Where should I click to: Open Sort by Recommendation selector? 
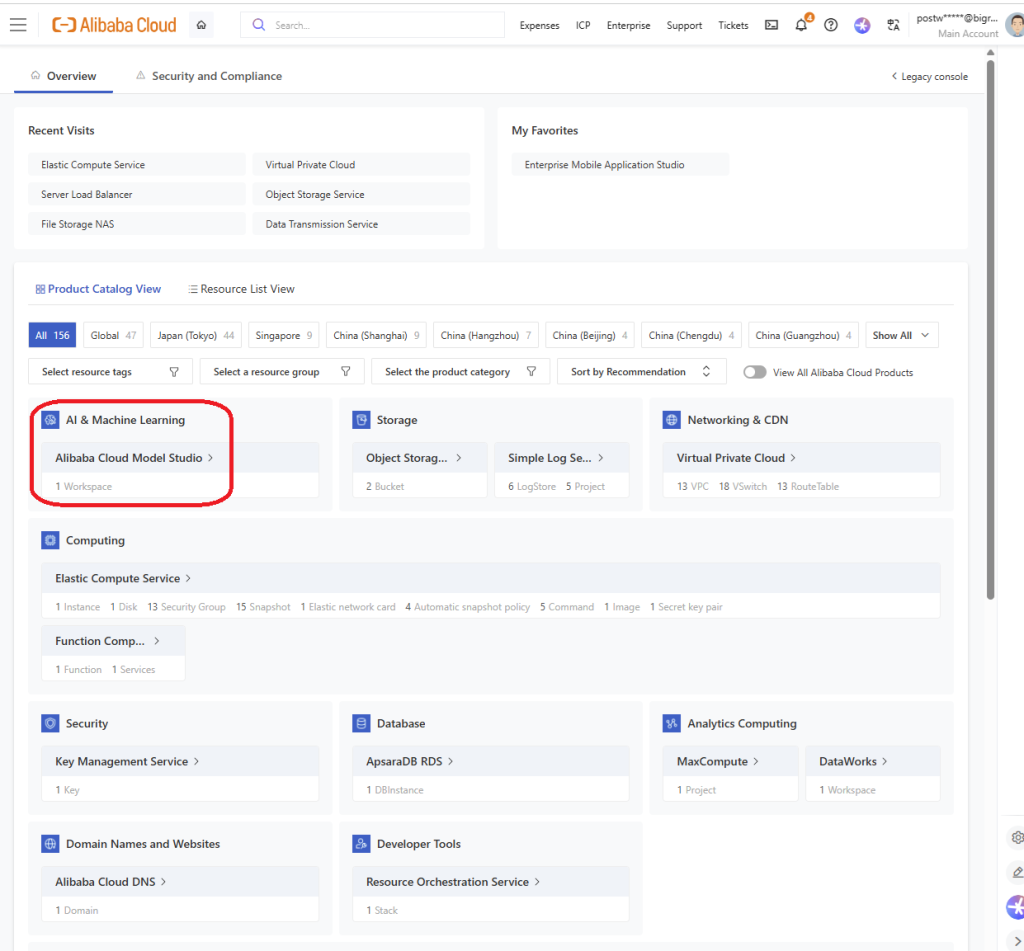[641, 372]
